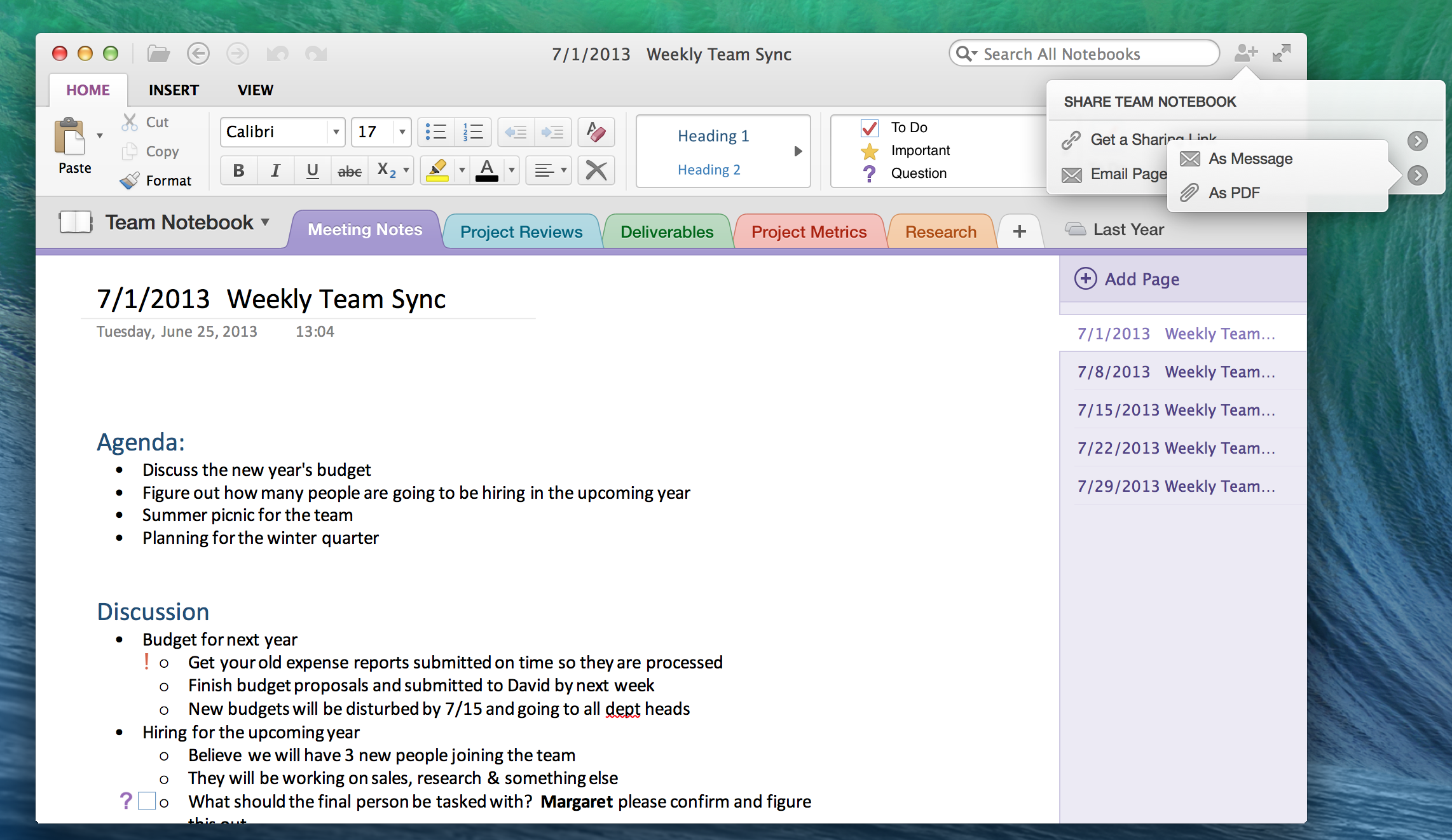Click the yellow highlight color button
The width and height of the screenshot is (1452, 840).
(x=437, y=170)
